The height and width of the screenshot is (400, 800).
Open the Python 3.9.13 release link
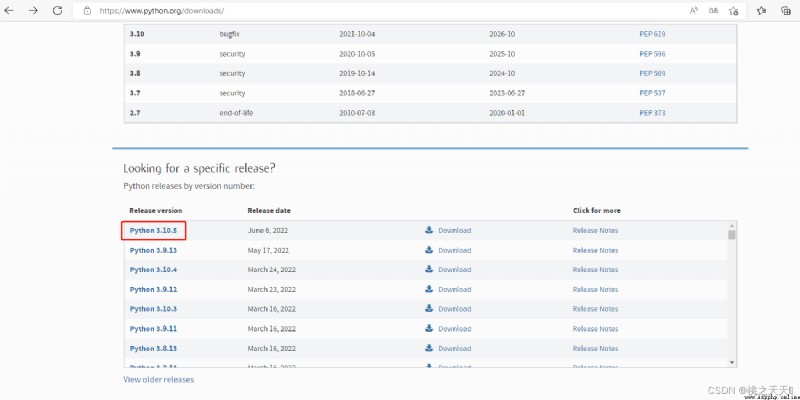click(x=154, y=251)
